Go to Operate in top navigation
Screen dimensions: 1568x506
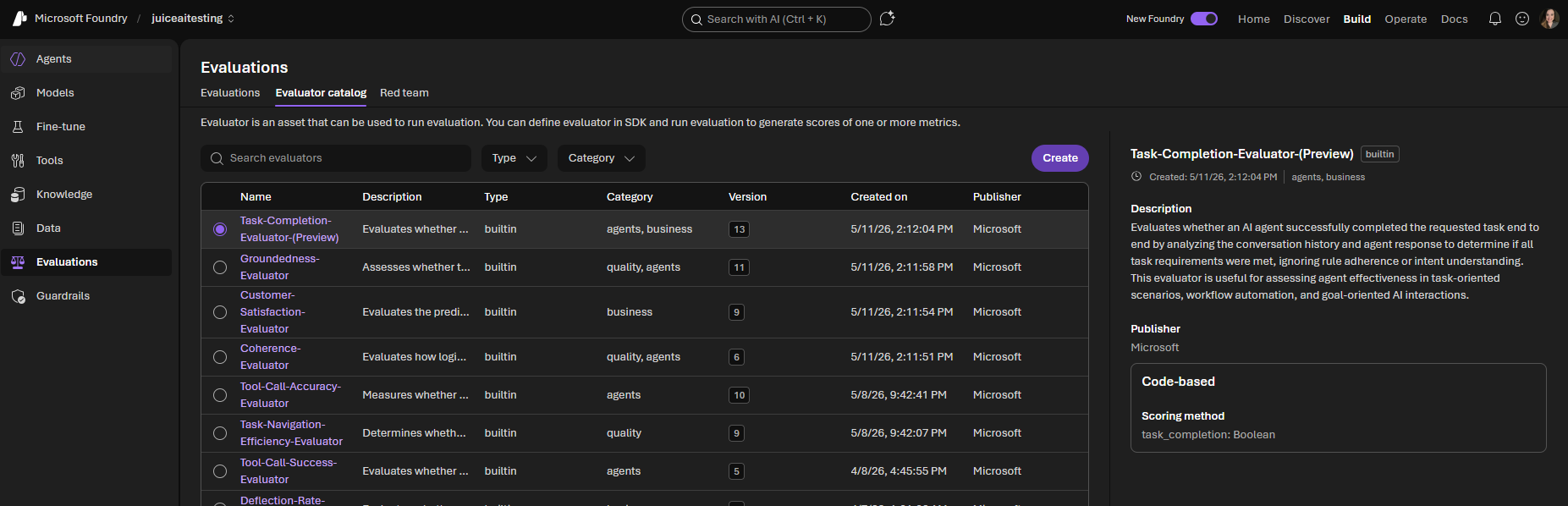[1406, 19]
